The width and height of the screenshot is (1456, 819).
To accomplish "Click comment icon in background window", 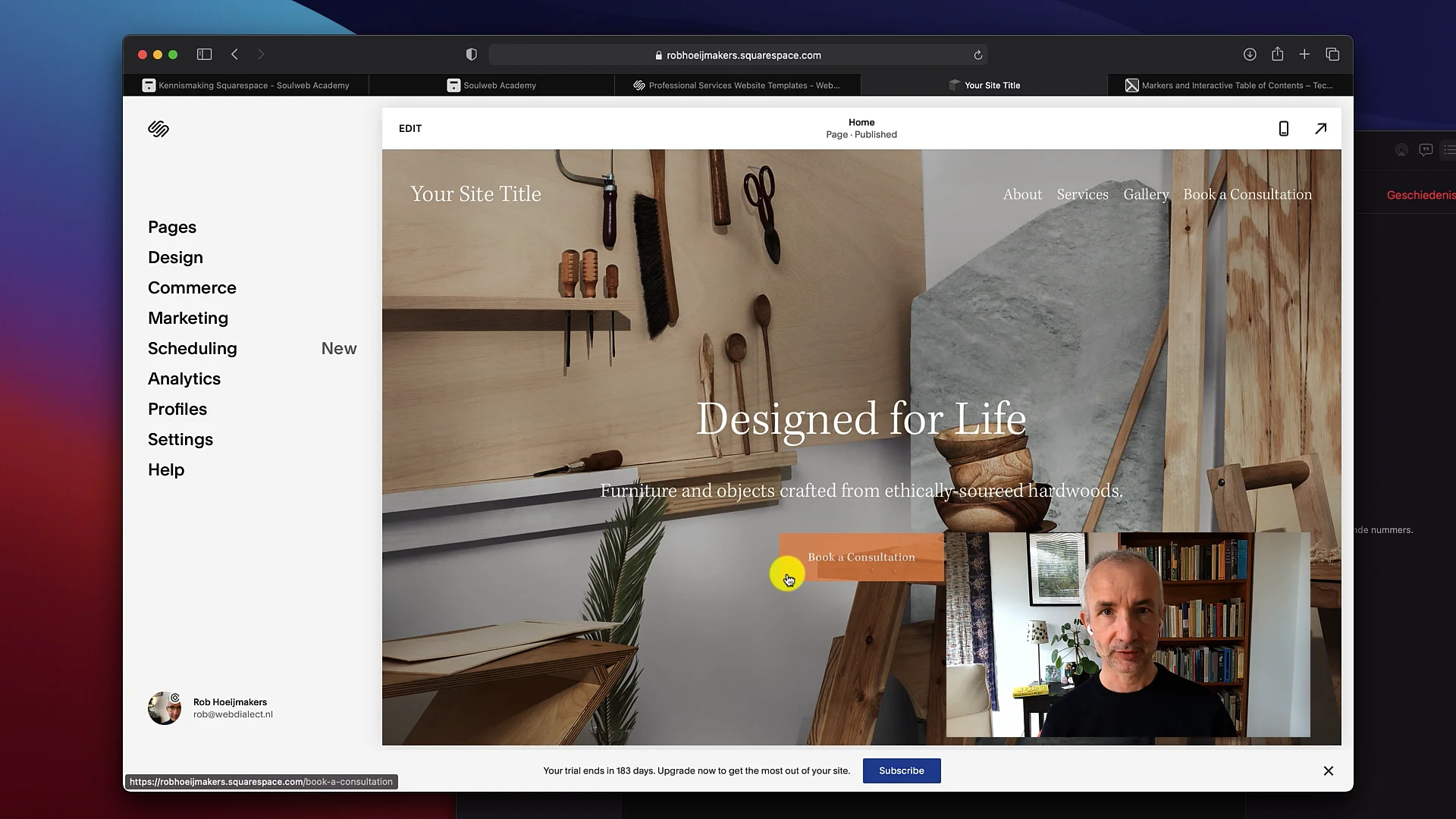I will pos(1426,150).
